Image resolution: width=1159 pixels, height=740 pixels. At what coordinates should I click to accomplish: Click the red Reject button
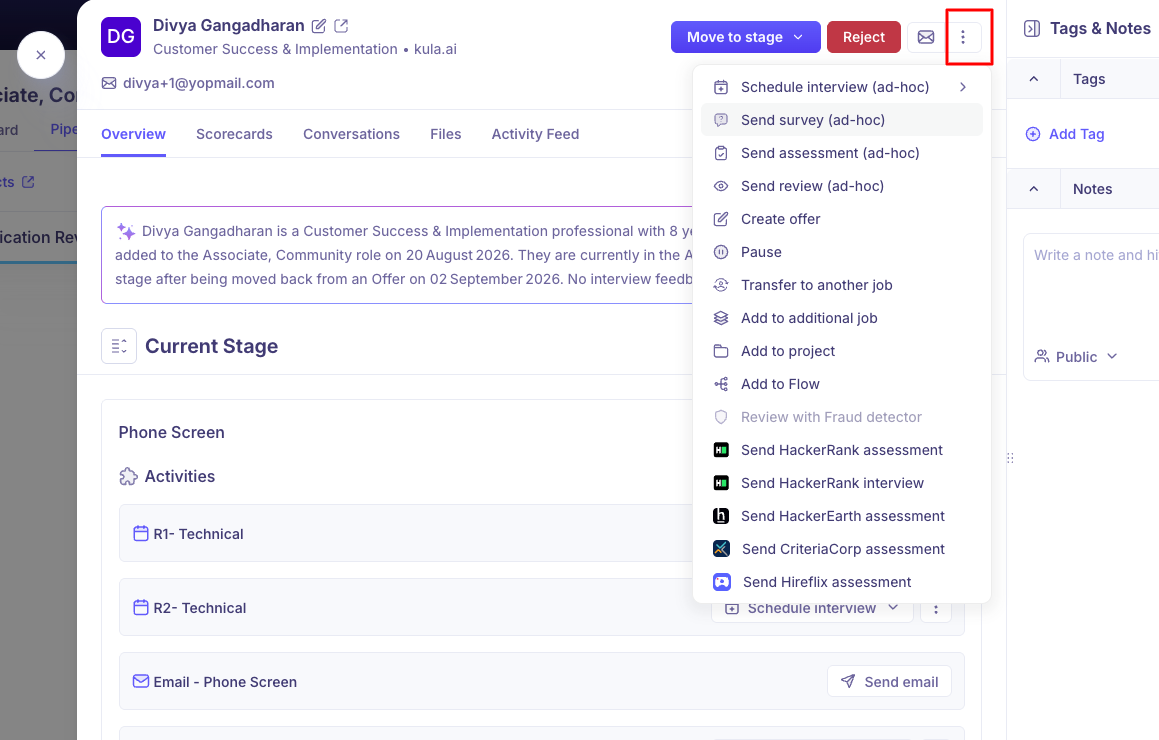point(863,37)
